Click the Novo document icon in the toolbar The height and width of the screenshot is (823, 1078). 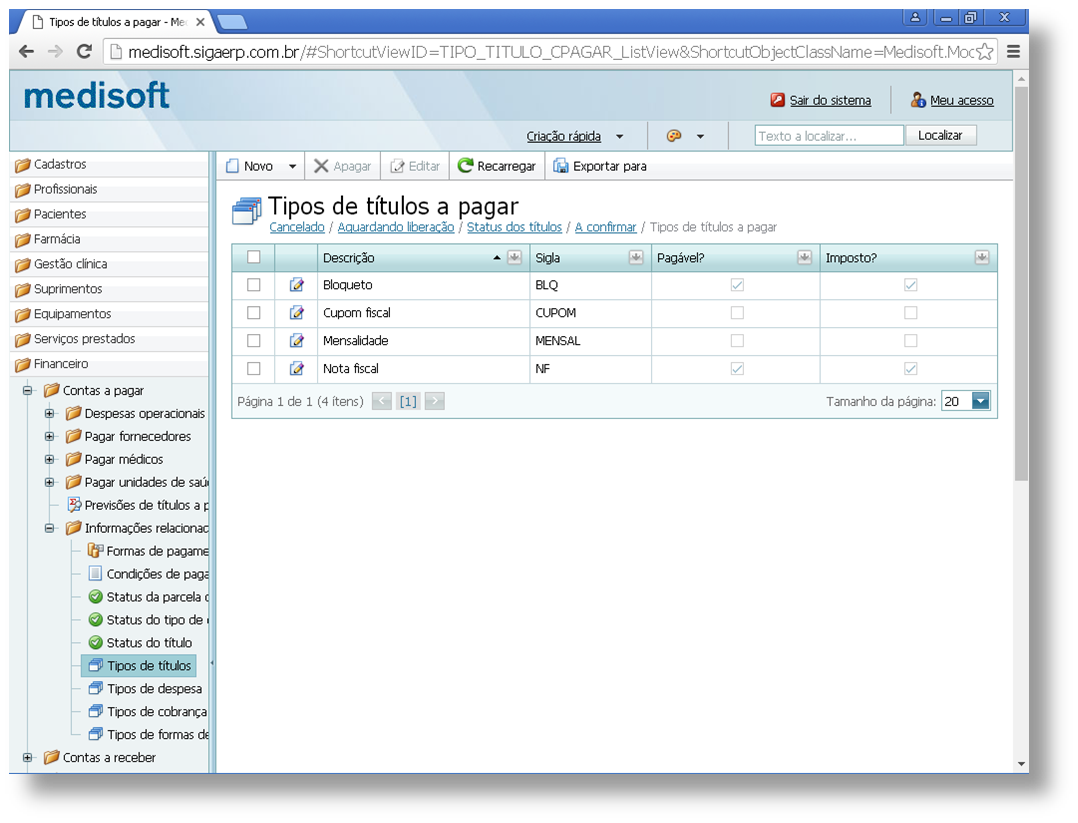click(232, 166)
